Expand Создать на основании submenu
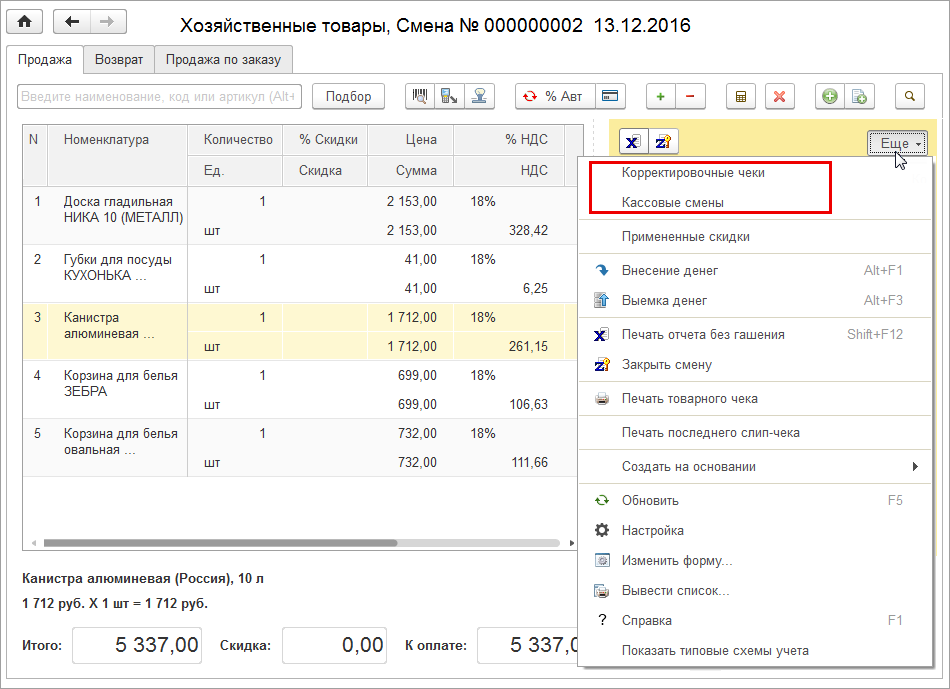This screenshot has width=950, height=689. [755, 467]
